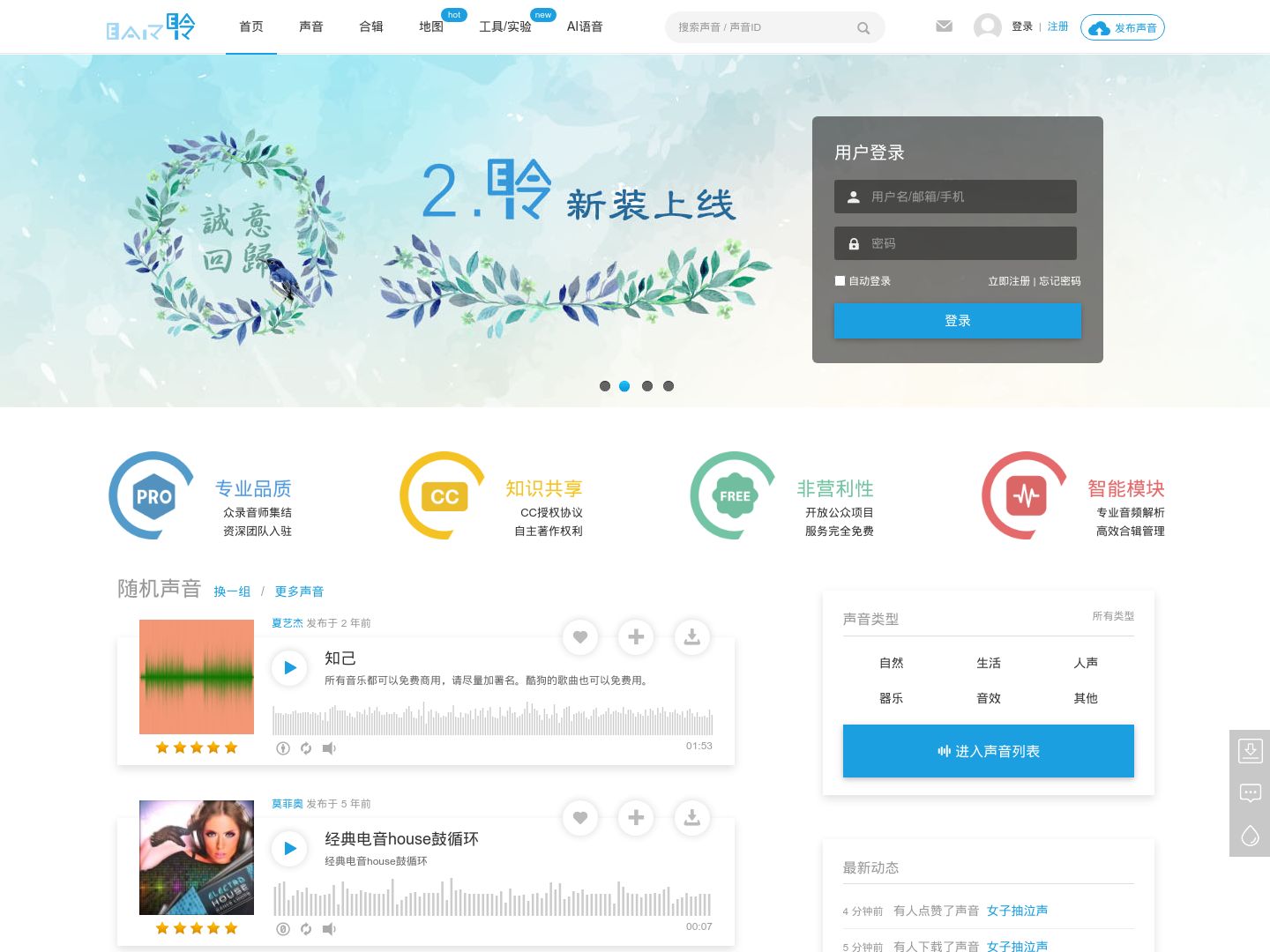Select the 自然 sound category
1270x952 pixels.
tap(892, 663)
